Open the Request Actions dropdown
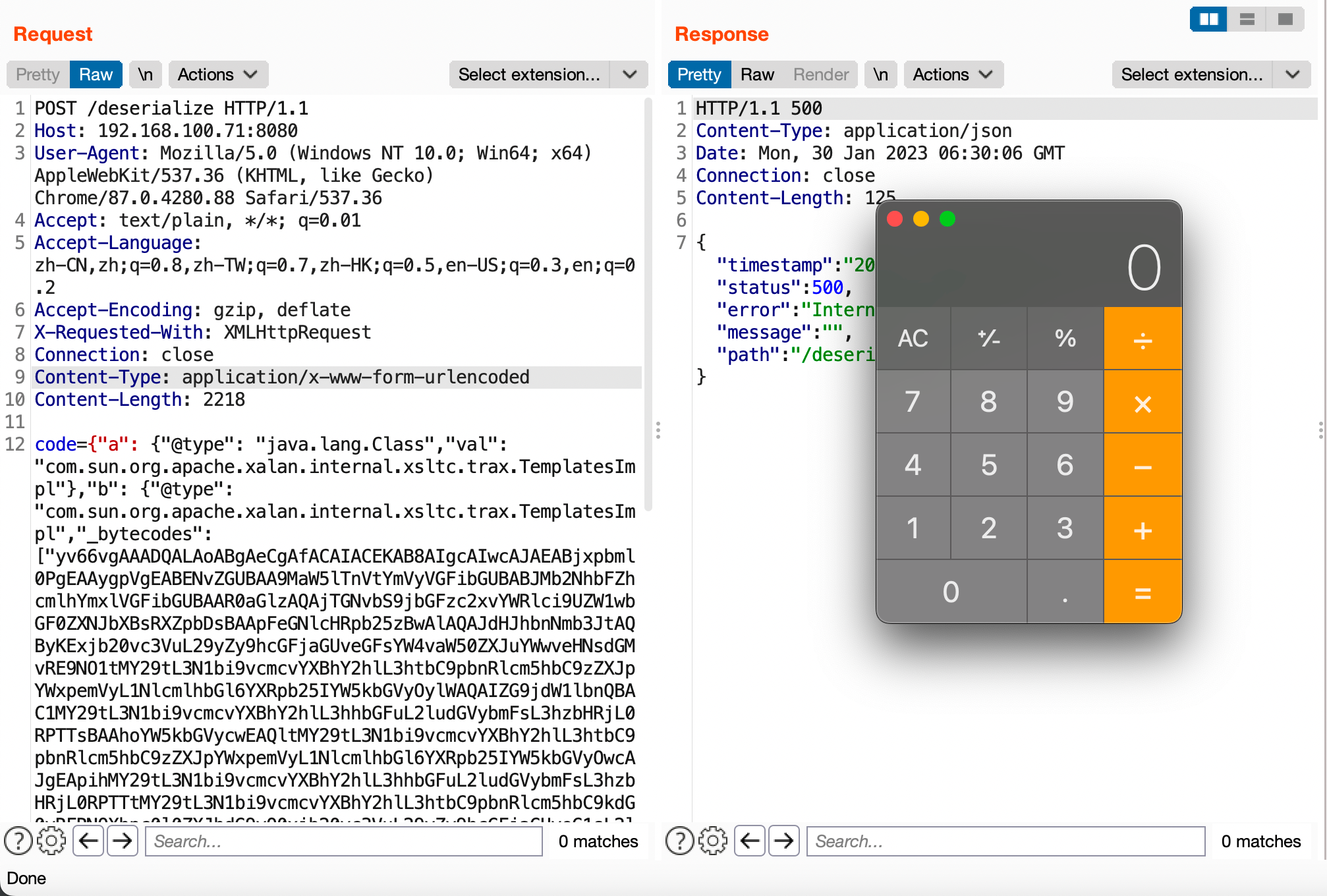 click(x=217, y=74)
